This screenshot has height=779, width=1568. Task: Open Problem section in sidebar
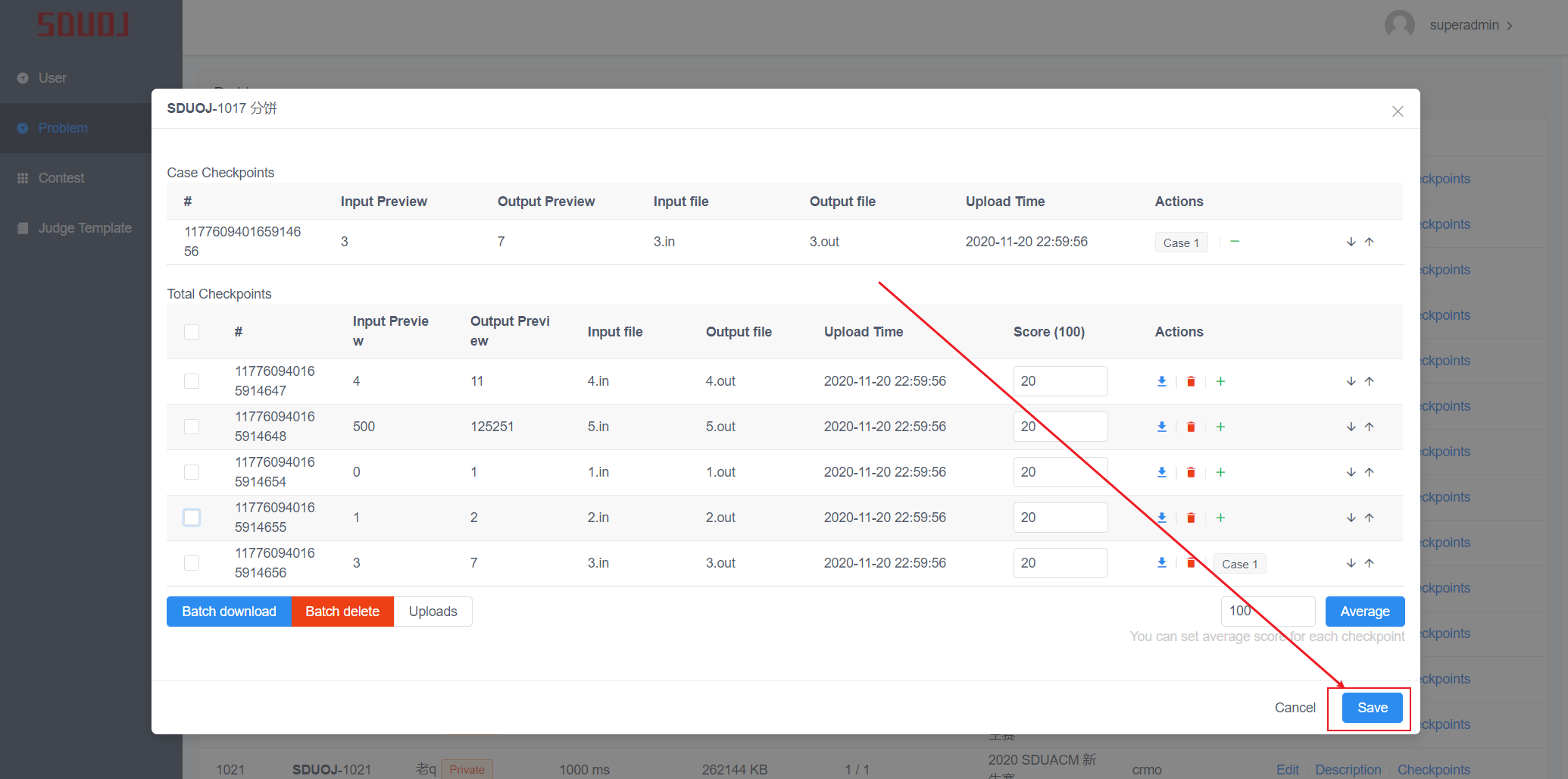click(76, 128)
